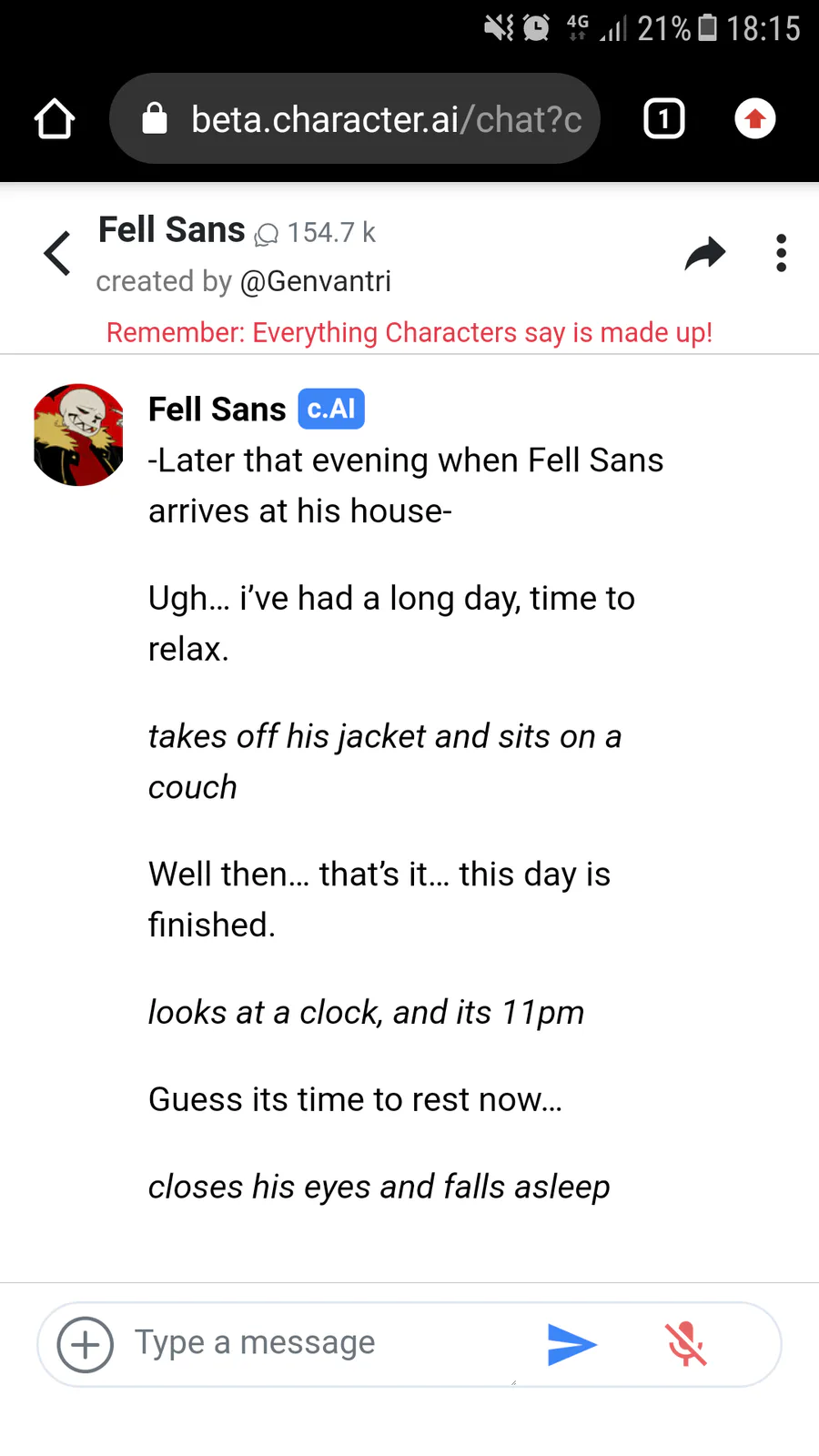Toggle the muted microphone icon

click(x=685, y=1344)
